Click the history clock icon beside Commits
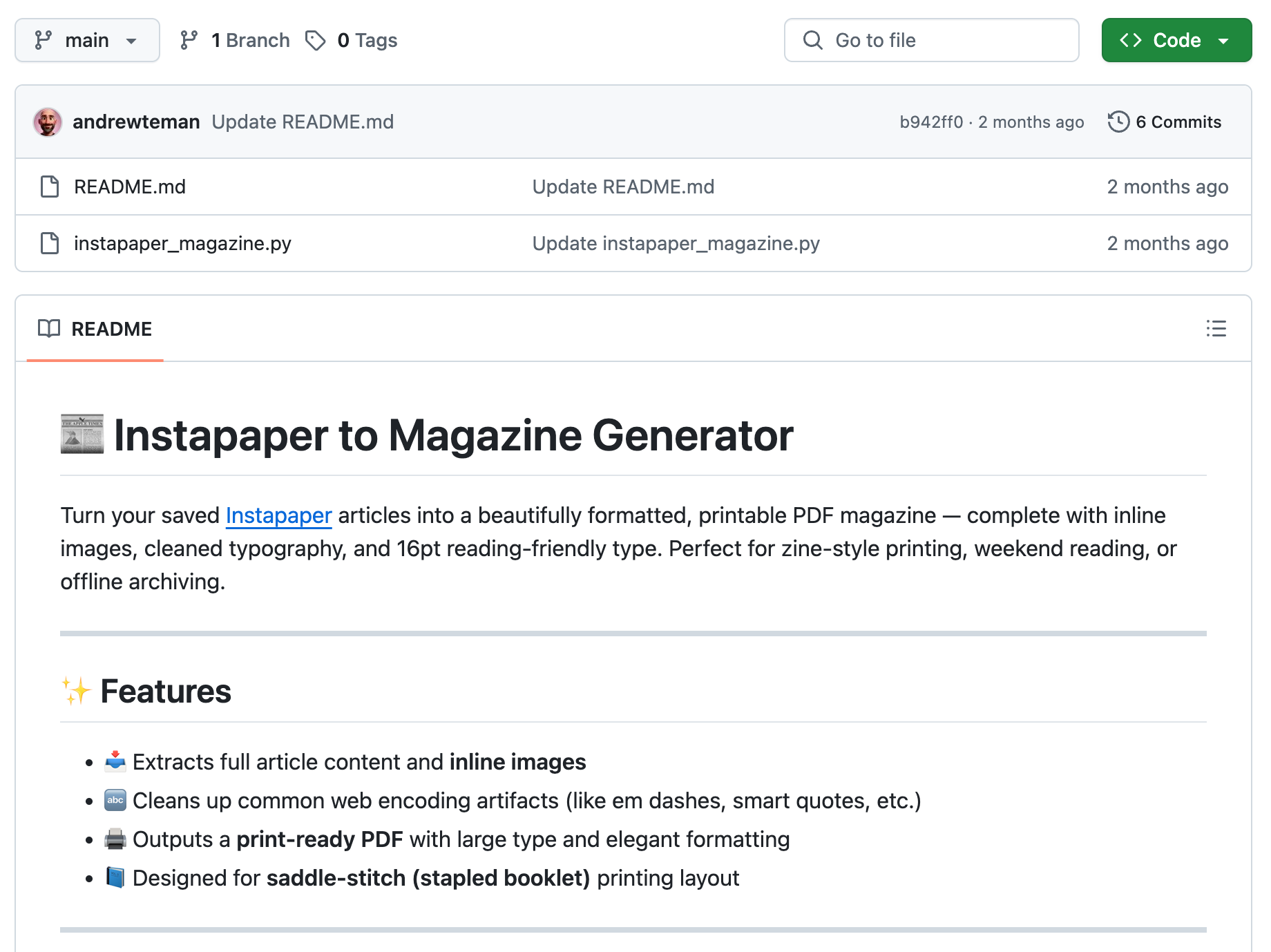 [1118, 122]
